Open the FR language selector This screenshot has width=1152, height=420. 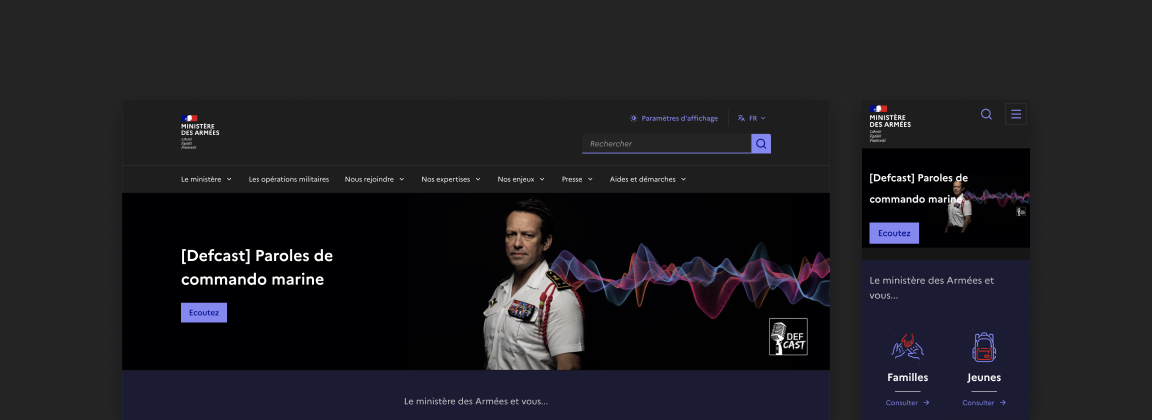pos(752,118)
